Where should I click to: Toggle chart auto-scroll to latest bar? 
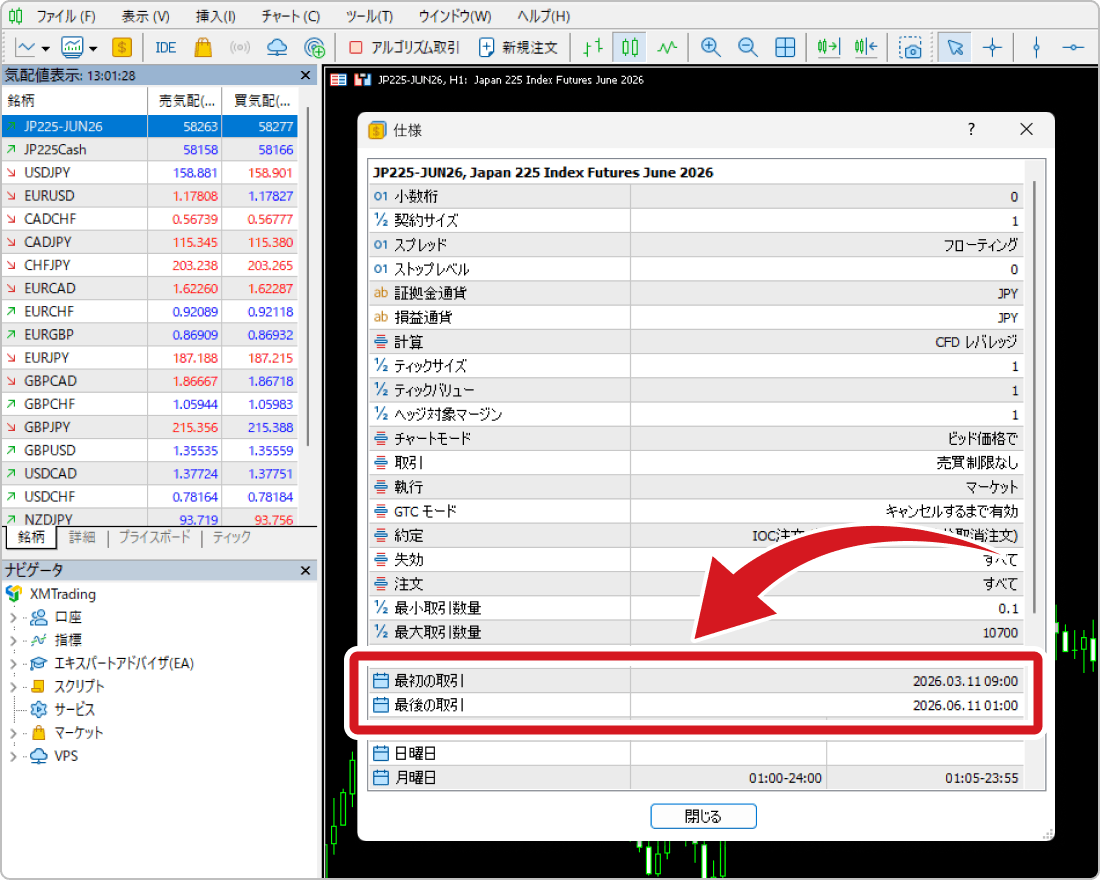click(x=828, y=47)
